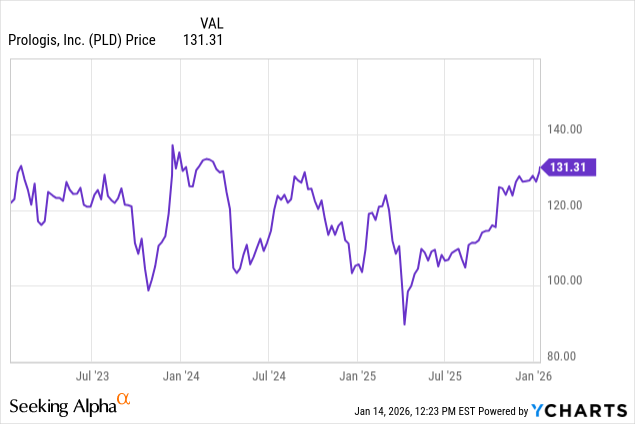The height and width of the screenshot is (424, 635).
Task: Click the Jan '25 x-axis label
Action: click(x=357, y=376)
